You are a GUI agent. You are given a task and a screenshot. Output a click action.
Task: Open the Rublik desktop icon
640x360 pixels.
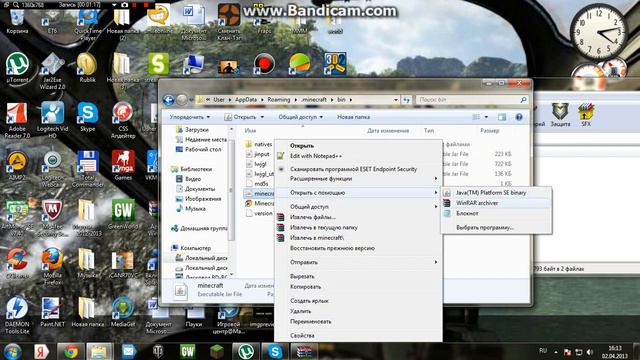[87, 67]
